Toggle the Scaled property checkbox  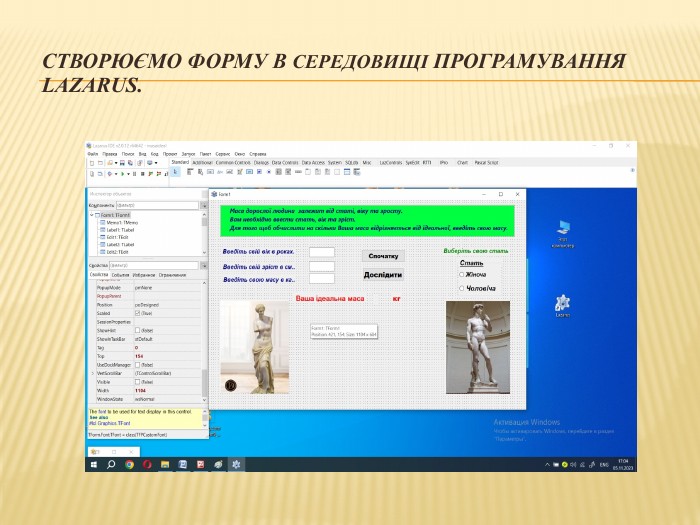click(138, 313)
